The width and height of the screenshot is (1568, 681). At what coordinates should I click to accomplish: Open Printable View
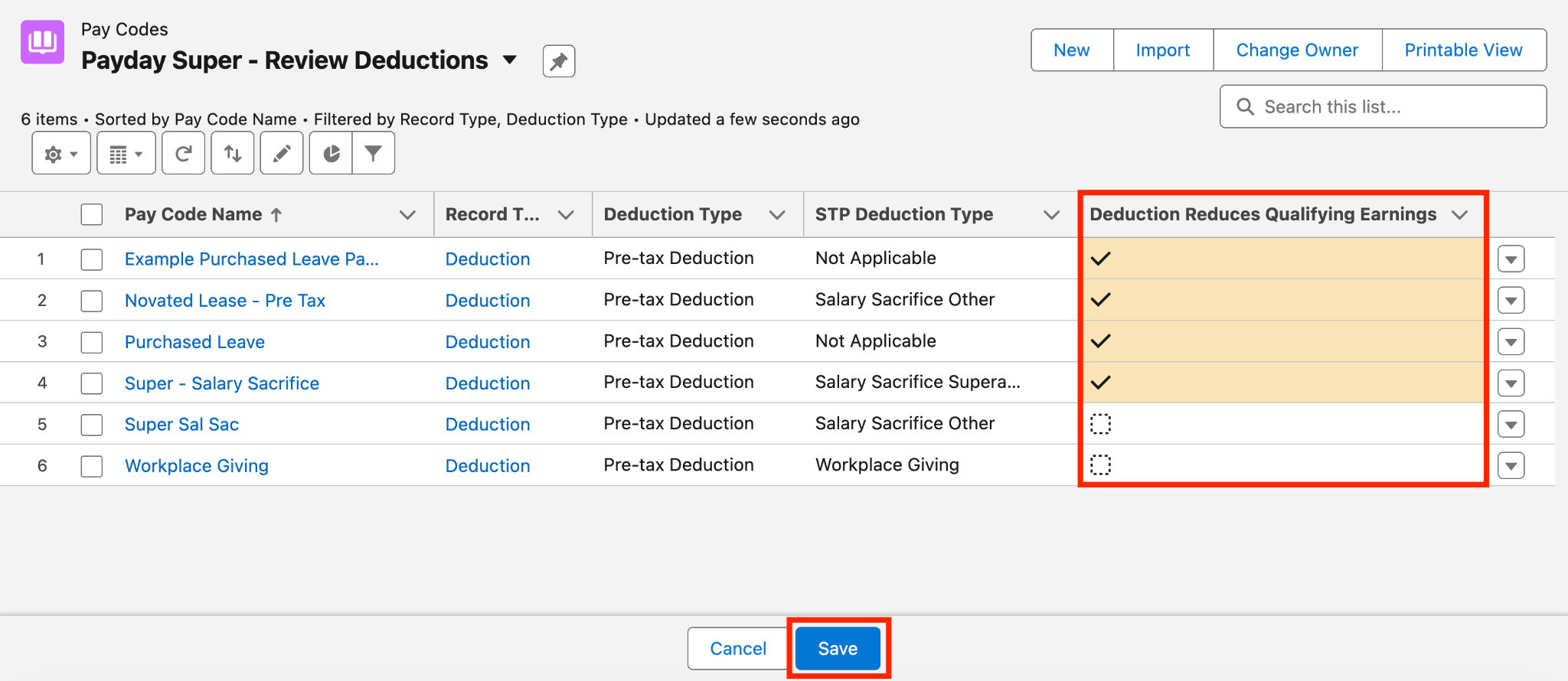(x=1464, y=51)
